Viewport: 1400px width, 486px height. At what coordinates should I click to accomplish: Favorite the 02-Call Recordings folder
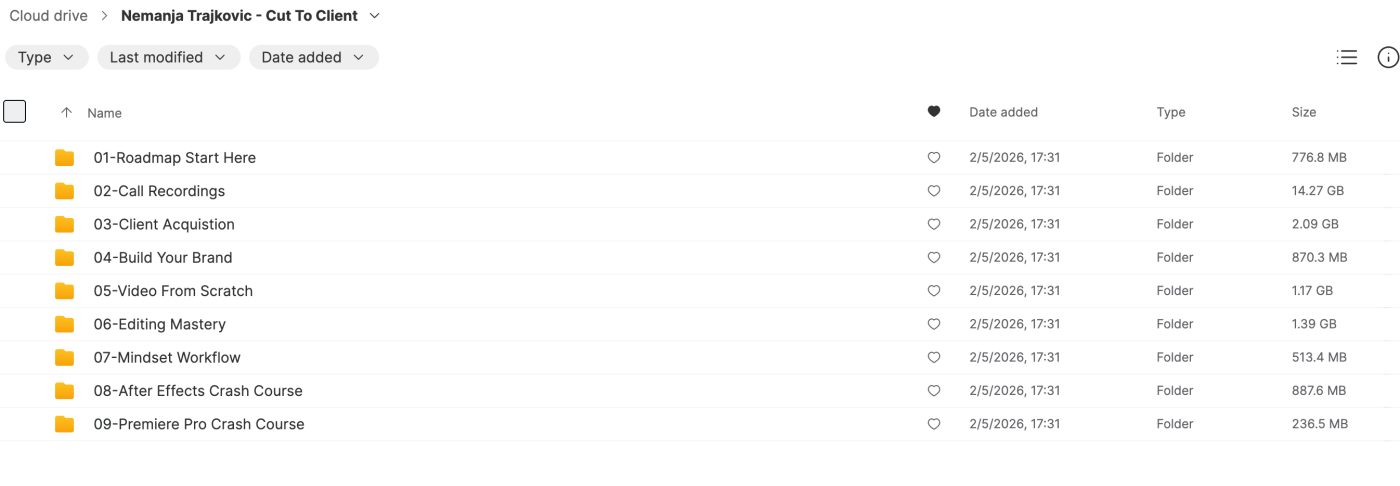point(934,191)
